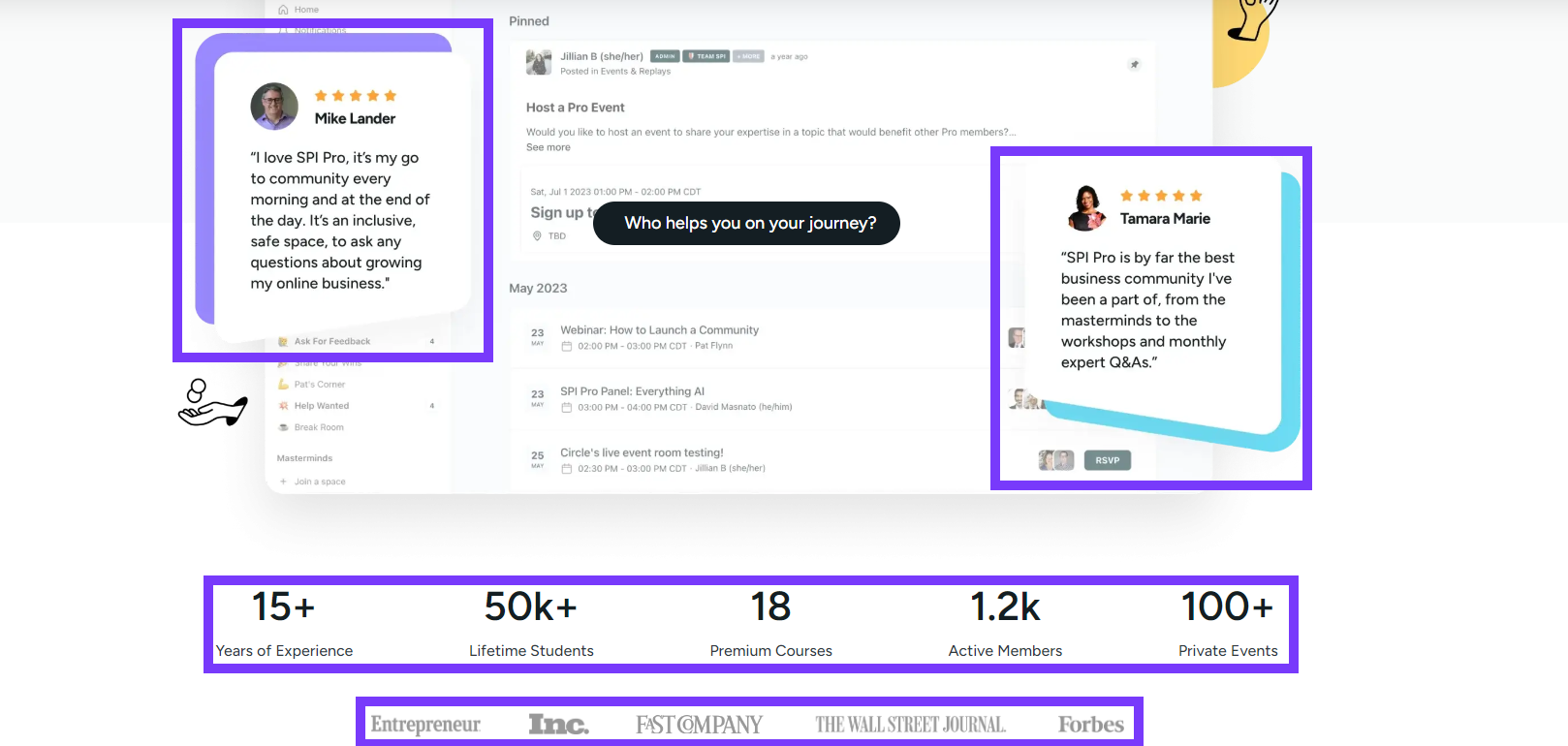Click the Forbes logo
The image size is (1568, 746).
click(x=1090, y=725)
